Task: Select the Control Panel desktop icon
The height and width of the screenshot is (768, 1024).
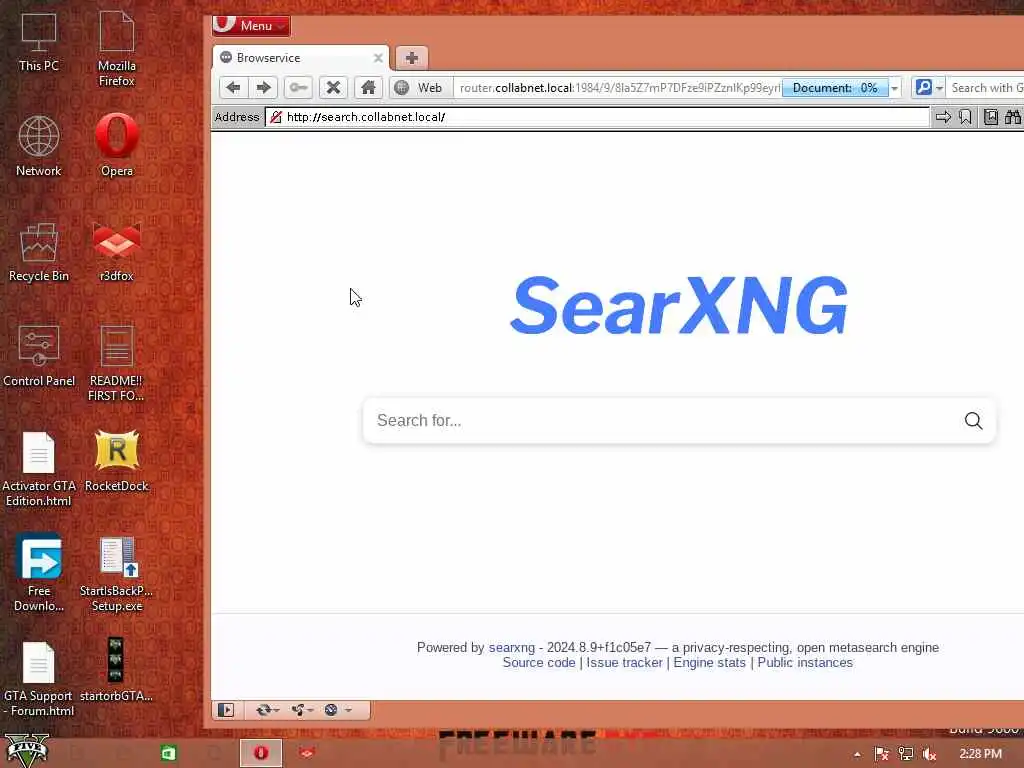Action: [39, 356]
